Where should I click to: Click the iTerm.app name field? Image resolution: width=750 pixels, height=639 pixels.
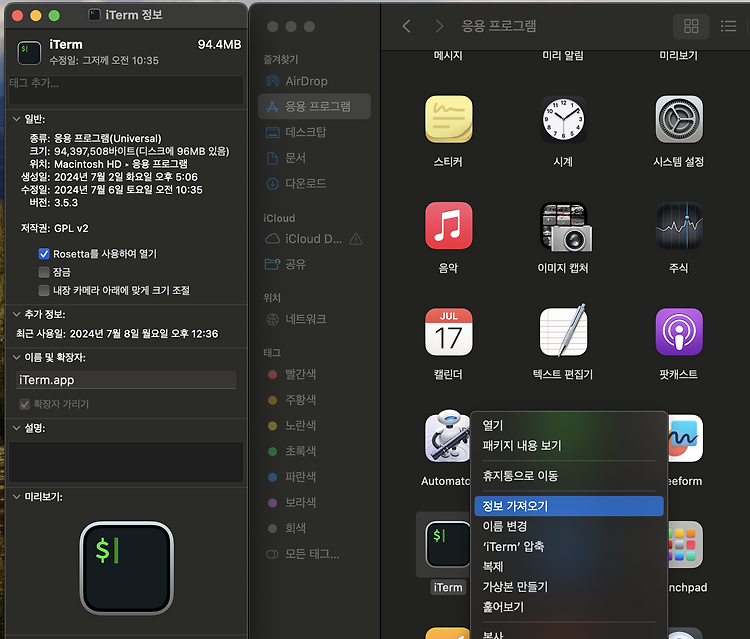126,380
